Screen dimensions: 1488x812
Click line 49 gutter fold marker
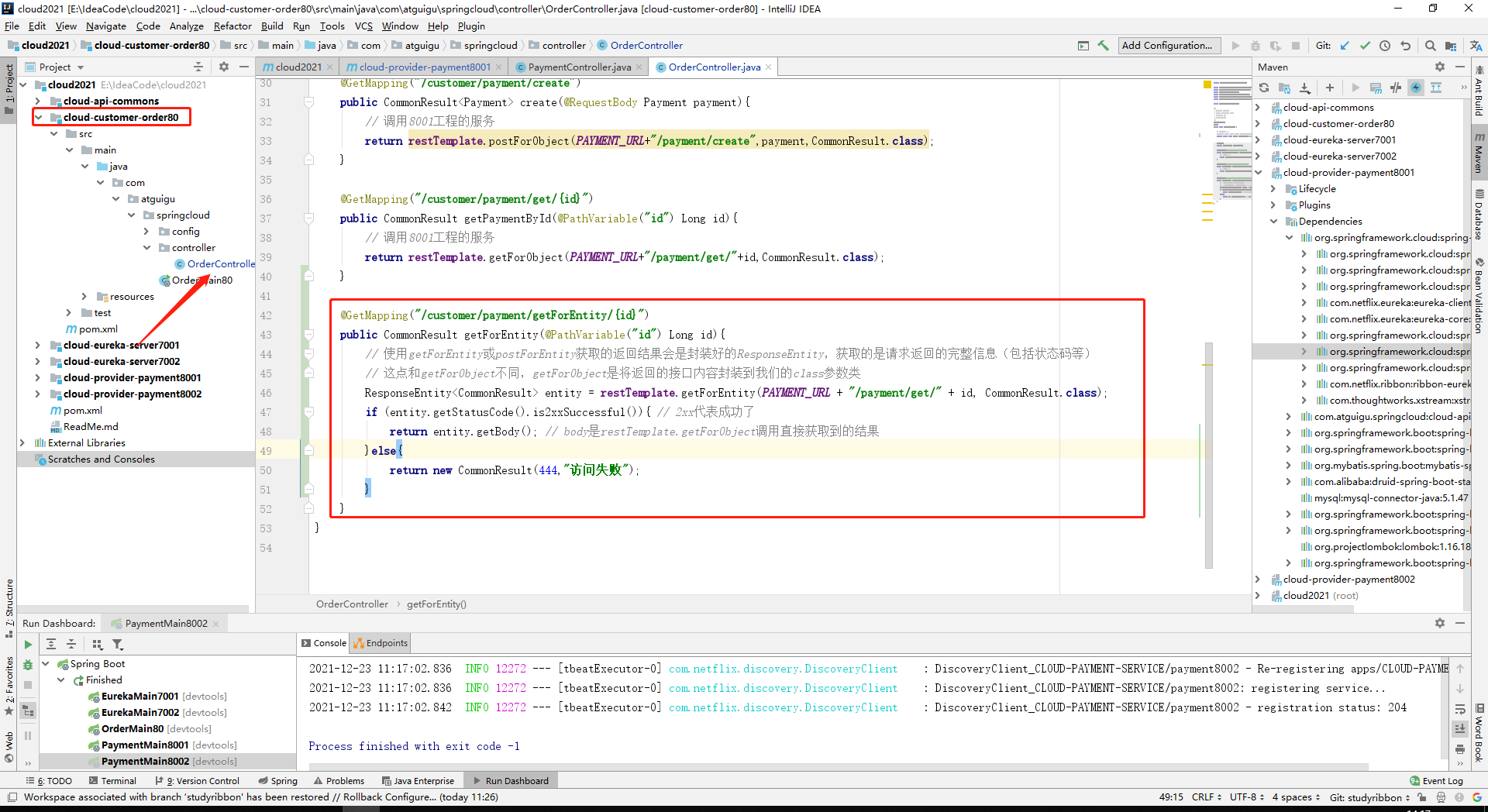[308, 451]
